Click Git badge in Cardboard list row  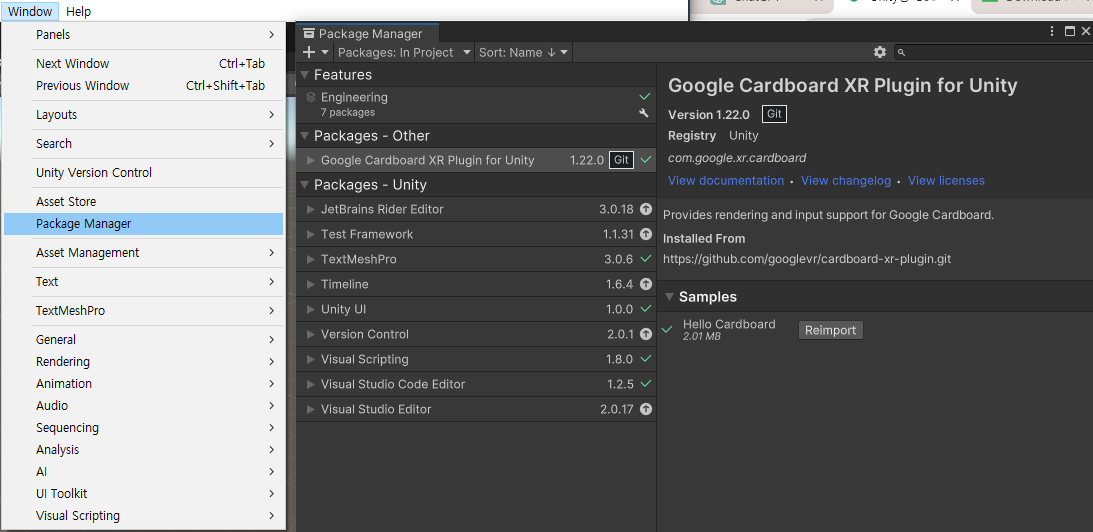click(621, 160)
